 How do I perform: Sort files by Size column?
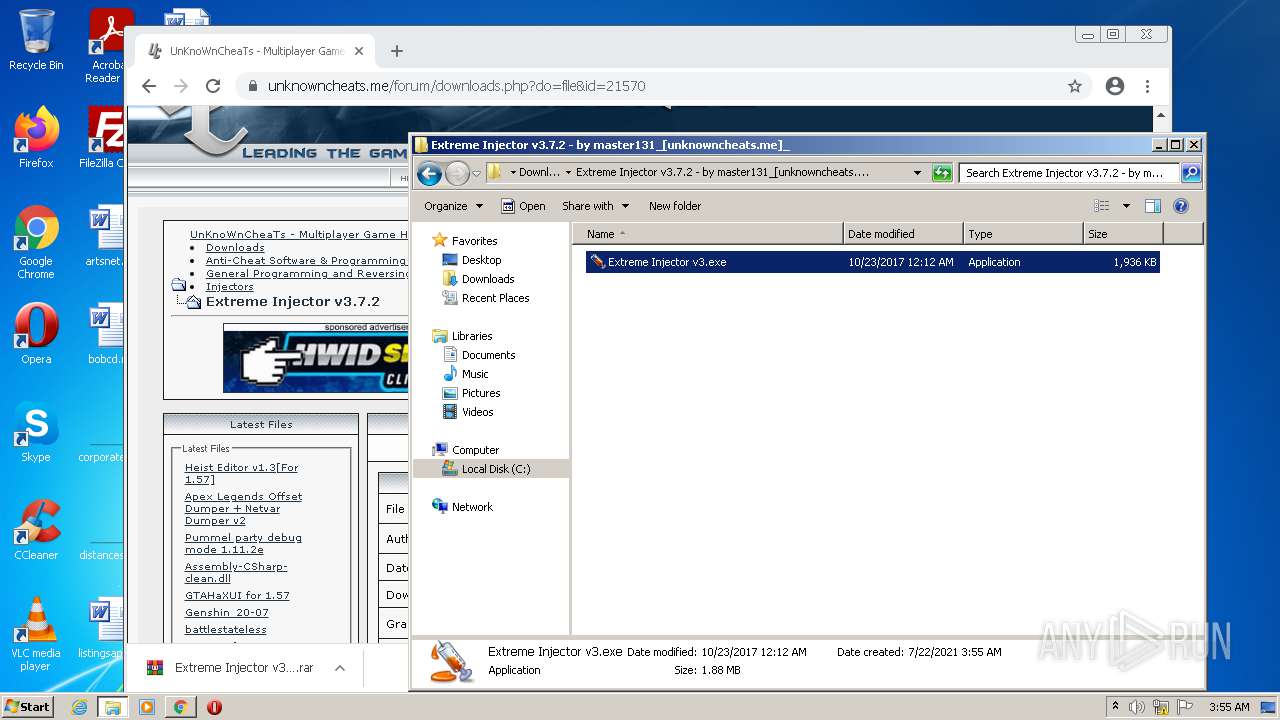(1123, 234)
